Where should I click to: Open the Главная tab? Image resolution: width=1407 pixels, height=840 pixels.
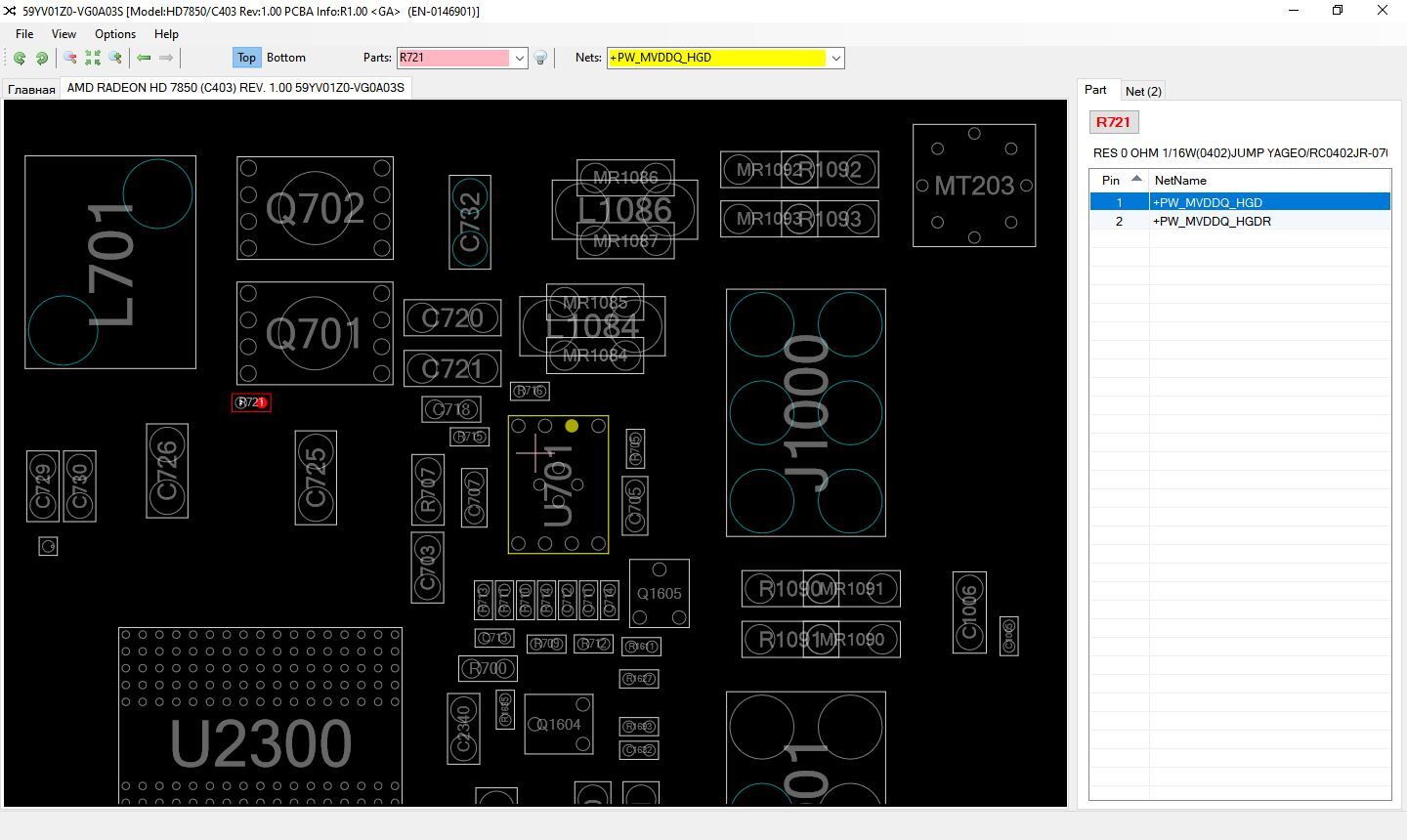click(x=31, y=89)
